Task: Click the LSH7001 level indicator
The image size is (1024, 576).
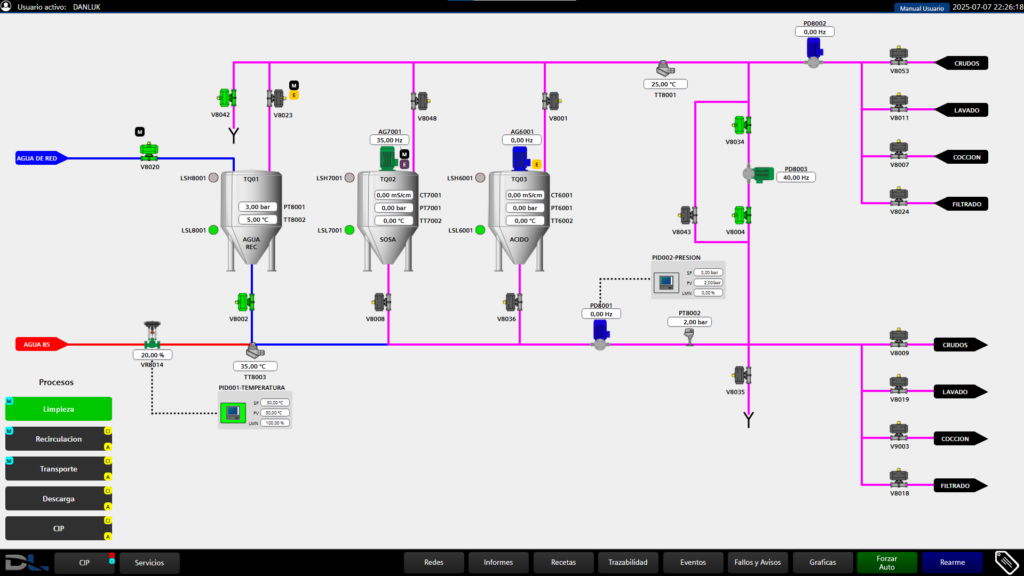Action: point(350,178)
